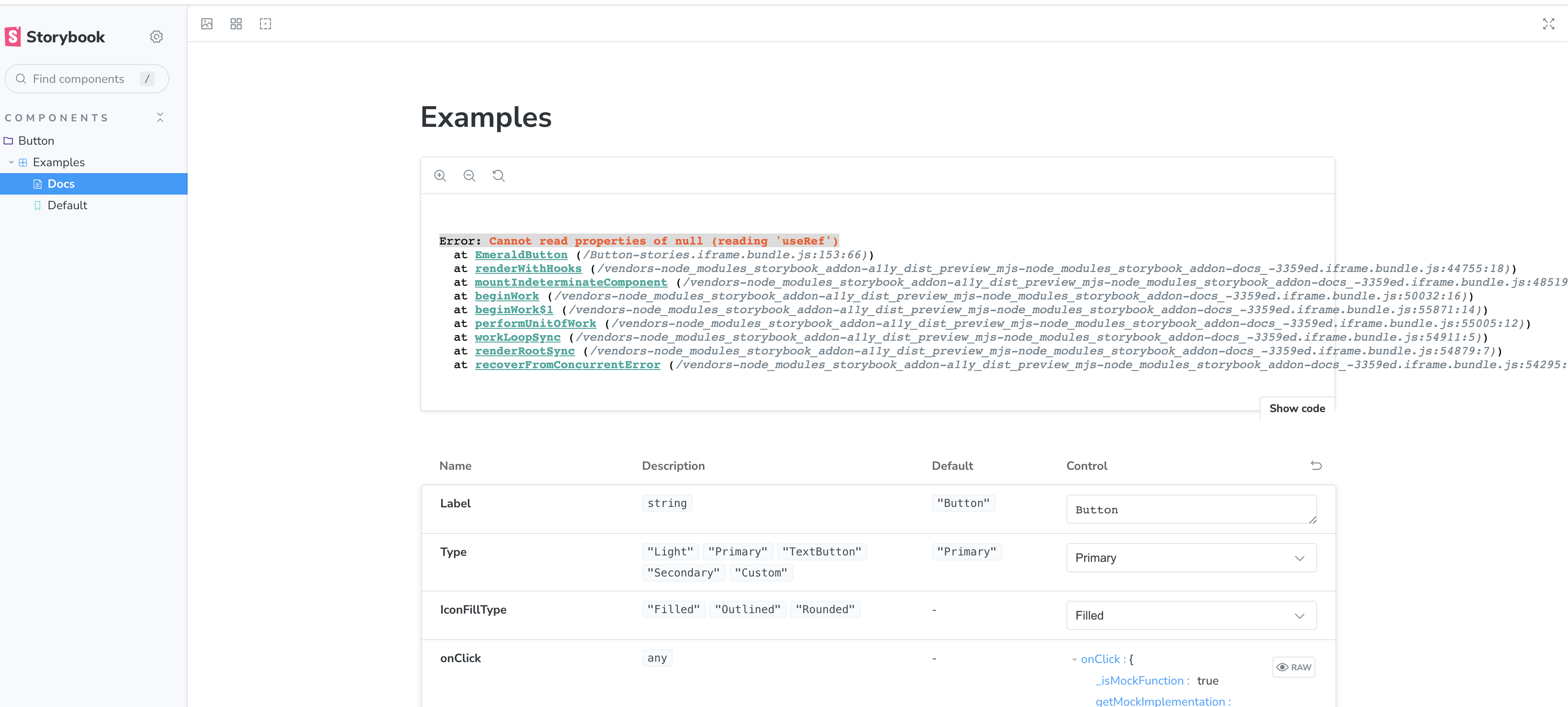Image resolution: width=1568 pixels, height=707 pixels.
Task: Enable the outline tool in the toolbar
Action: click(x=265, y=24)
